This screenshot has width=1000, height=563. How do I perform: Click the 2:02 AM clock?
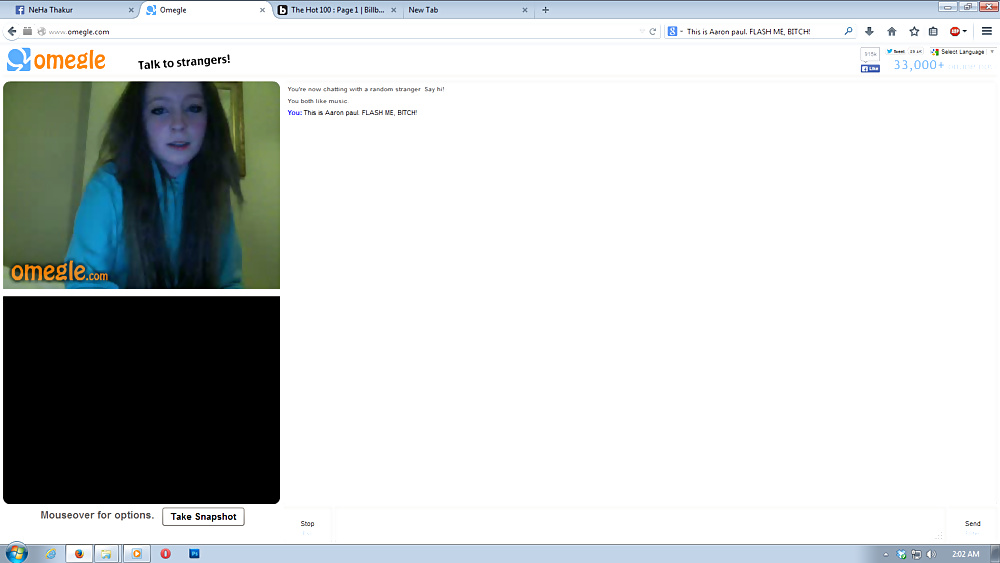coord(965,554)
